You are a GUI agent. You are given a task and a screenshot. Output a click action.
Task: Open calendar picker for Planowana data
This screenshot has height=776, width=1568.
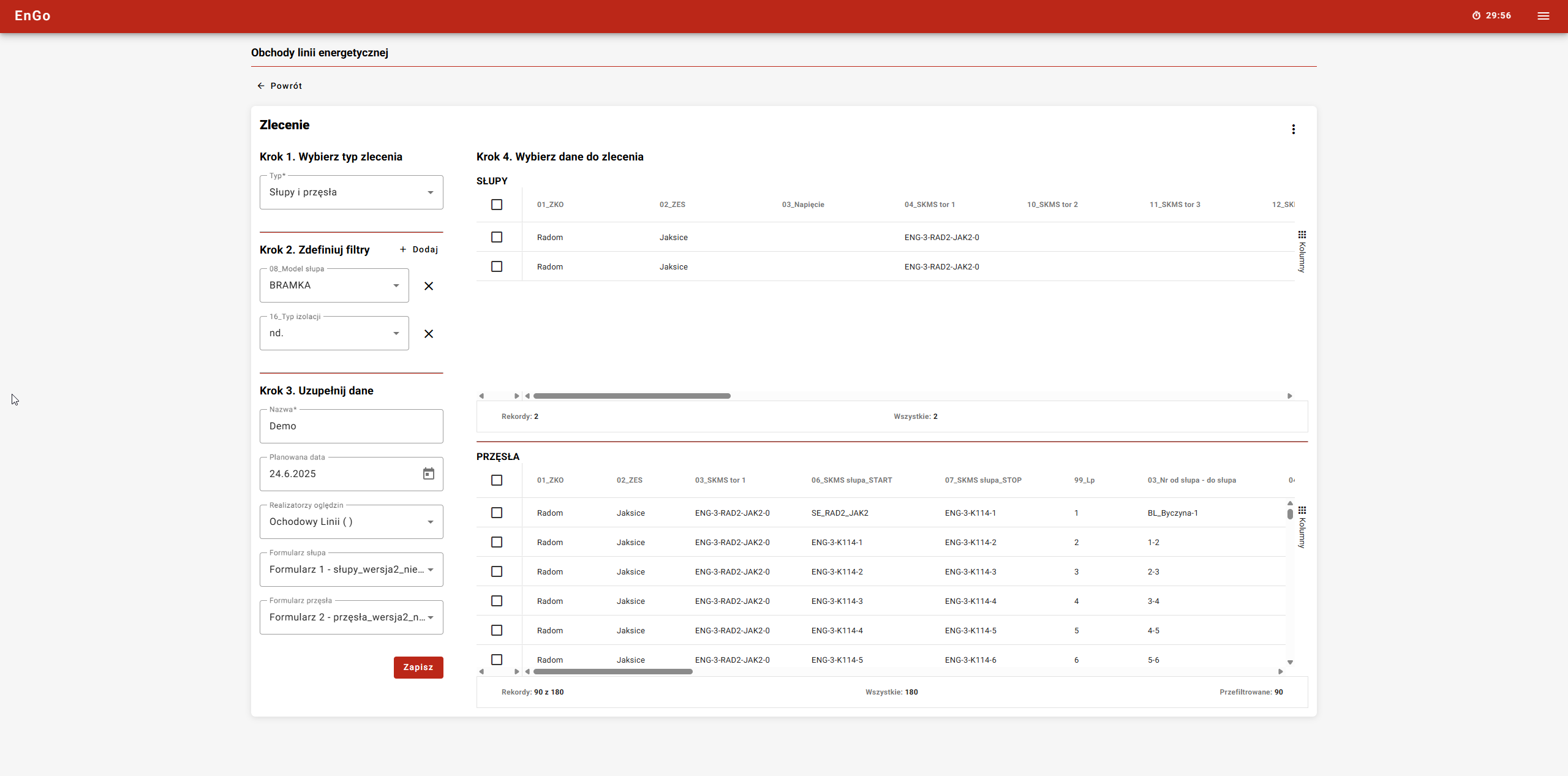pos(429,473)
